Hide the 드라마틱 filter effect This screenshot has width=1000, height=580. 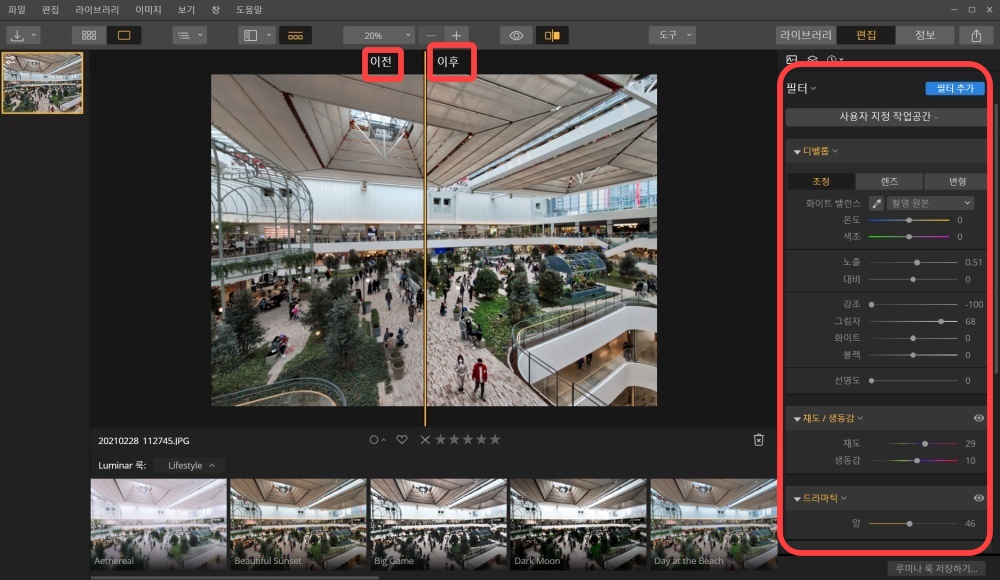click(978, 498)
